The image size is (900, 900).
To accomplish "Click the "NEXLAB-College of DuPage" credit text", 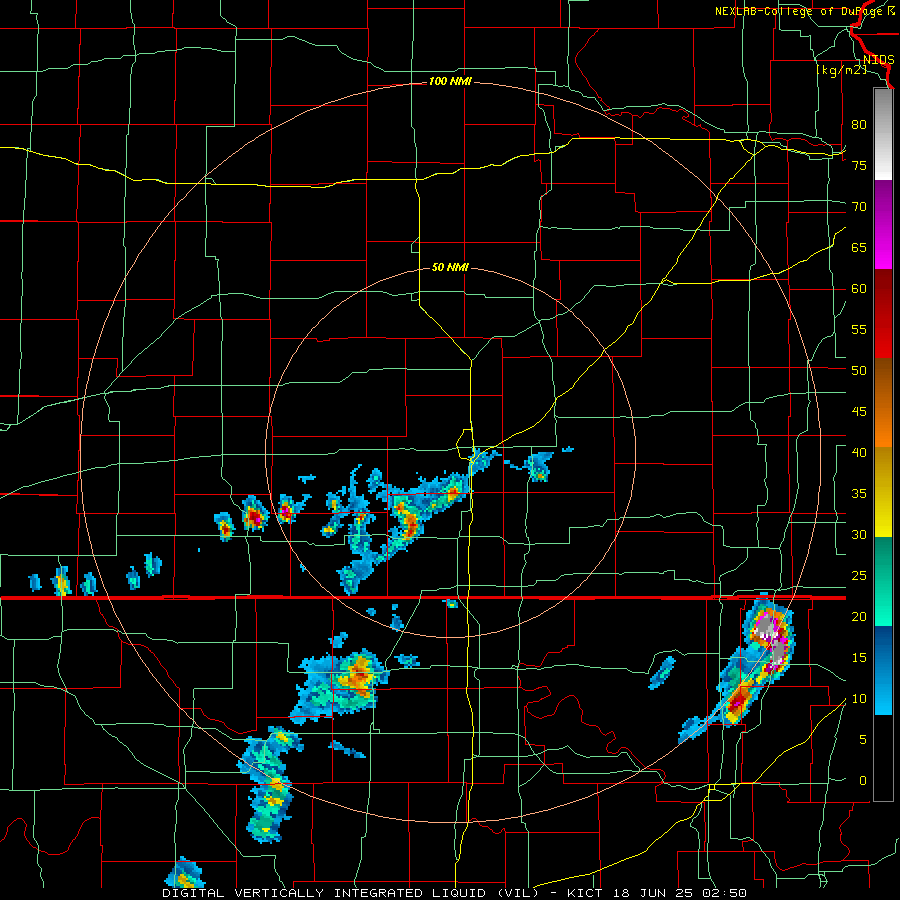I will (800, 11).
